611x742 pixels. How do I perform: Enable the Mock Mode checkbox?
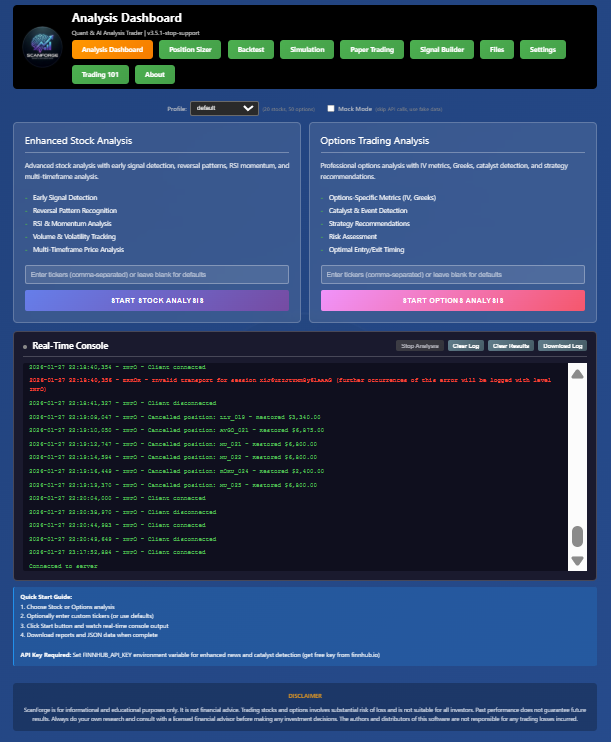point(331,109)
